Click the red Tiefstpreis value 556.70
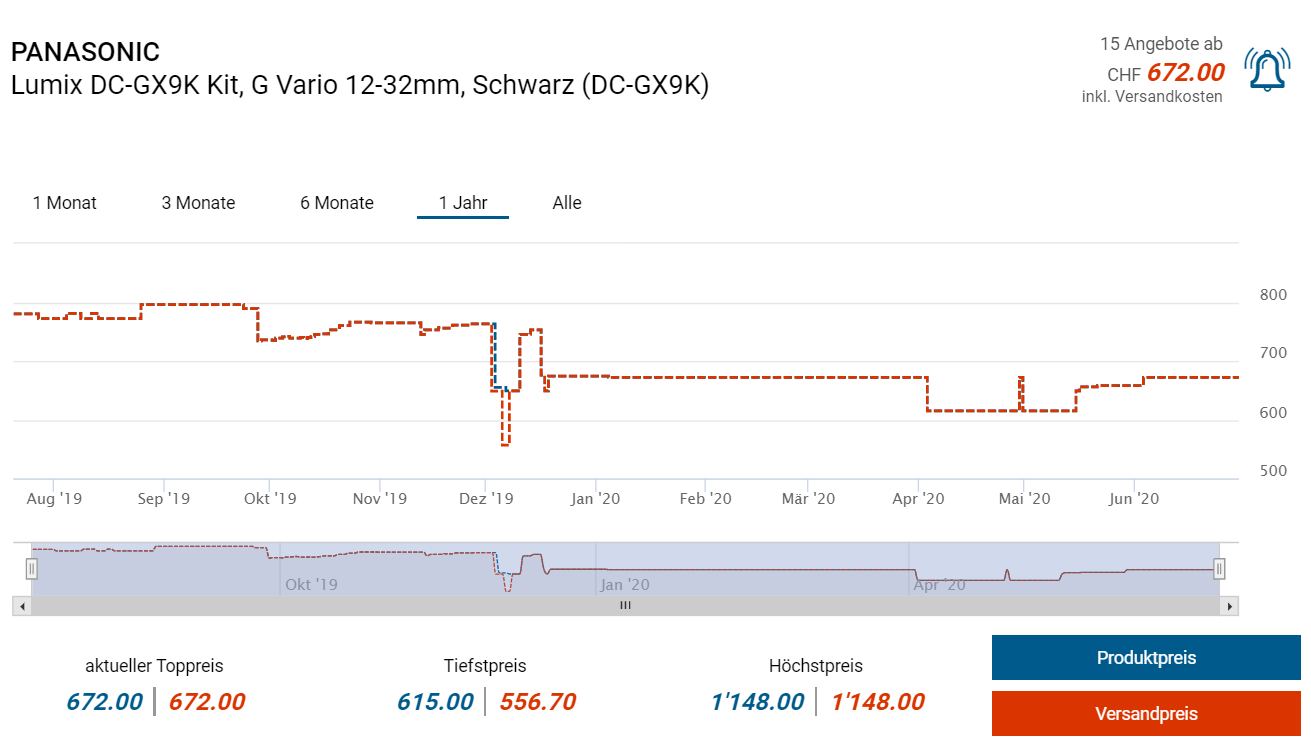Viewport: 1311px width, 743px height. click(538, 702)
